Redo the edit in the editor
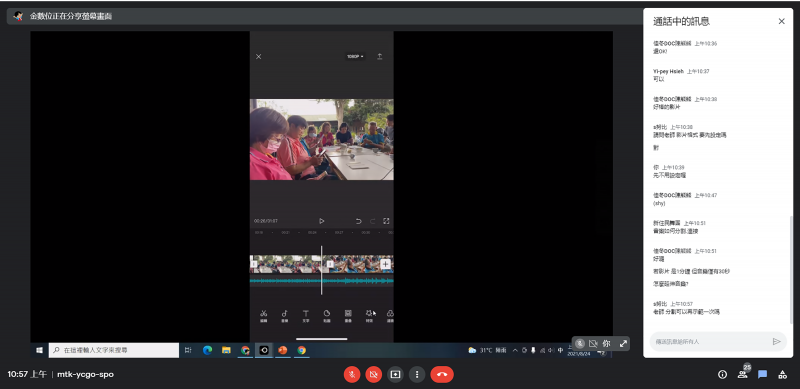Image resolution: width=800 pixels, height=389 pixels. click(x=372, y=221)
